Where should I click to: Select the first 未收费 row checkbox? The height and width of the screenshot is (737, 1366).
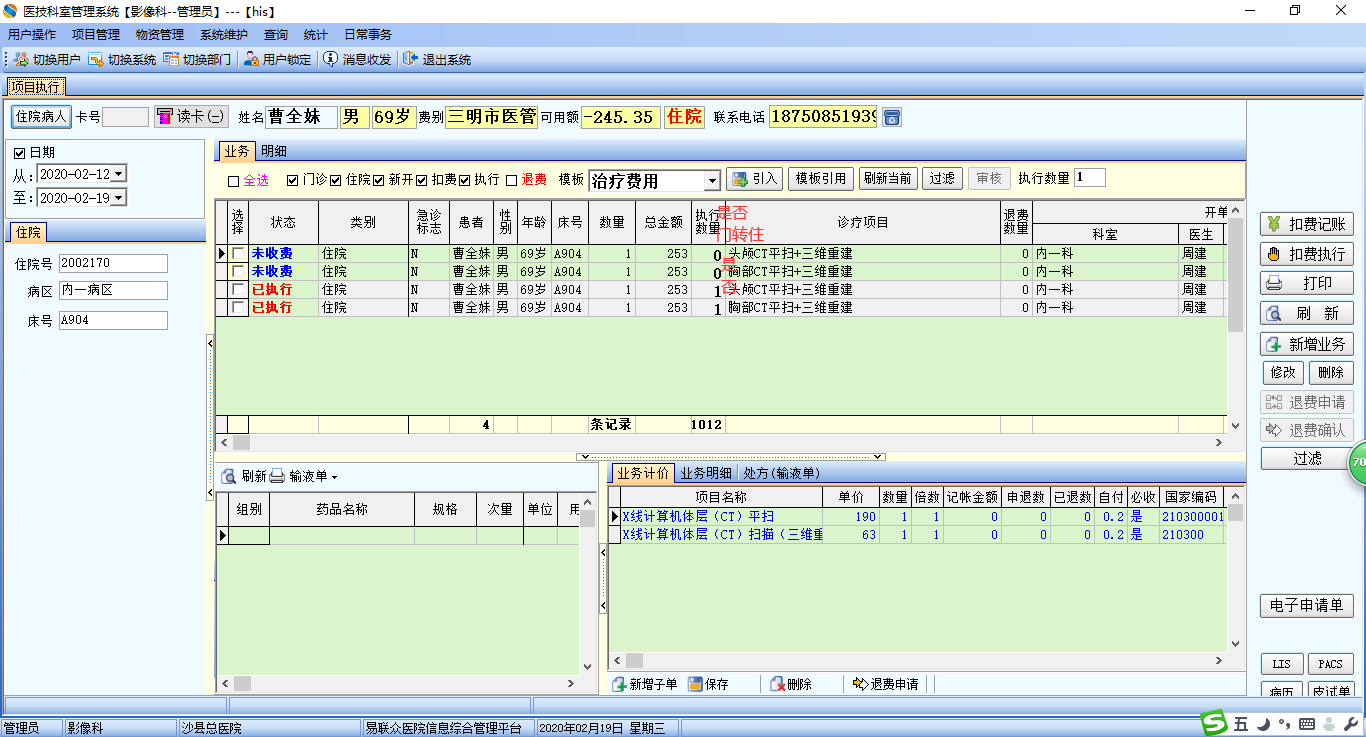coord(238,254)
